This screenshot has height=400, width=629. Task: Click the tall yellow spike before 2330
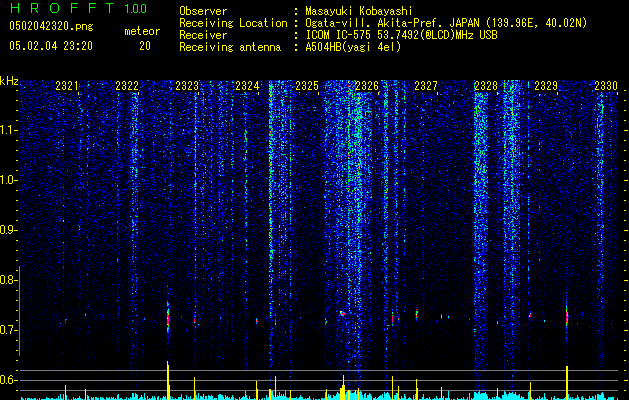567,383
